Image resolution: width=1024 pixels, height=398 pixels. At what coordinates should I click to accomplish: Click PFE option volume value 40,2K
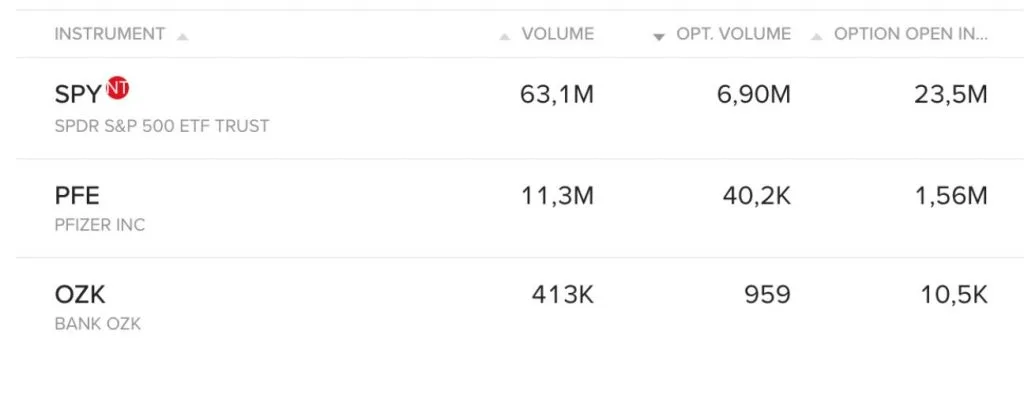tap(757, 196)
